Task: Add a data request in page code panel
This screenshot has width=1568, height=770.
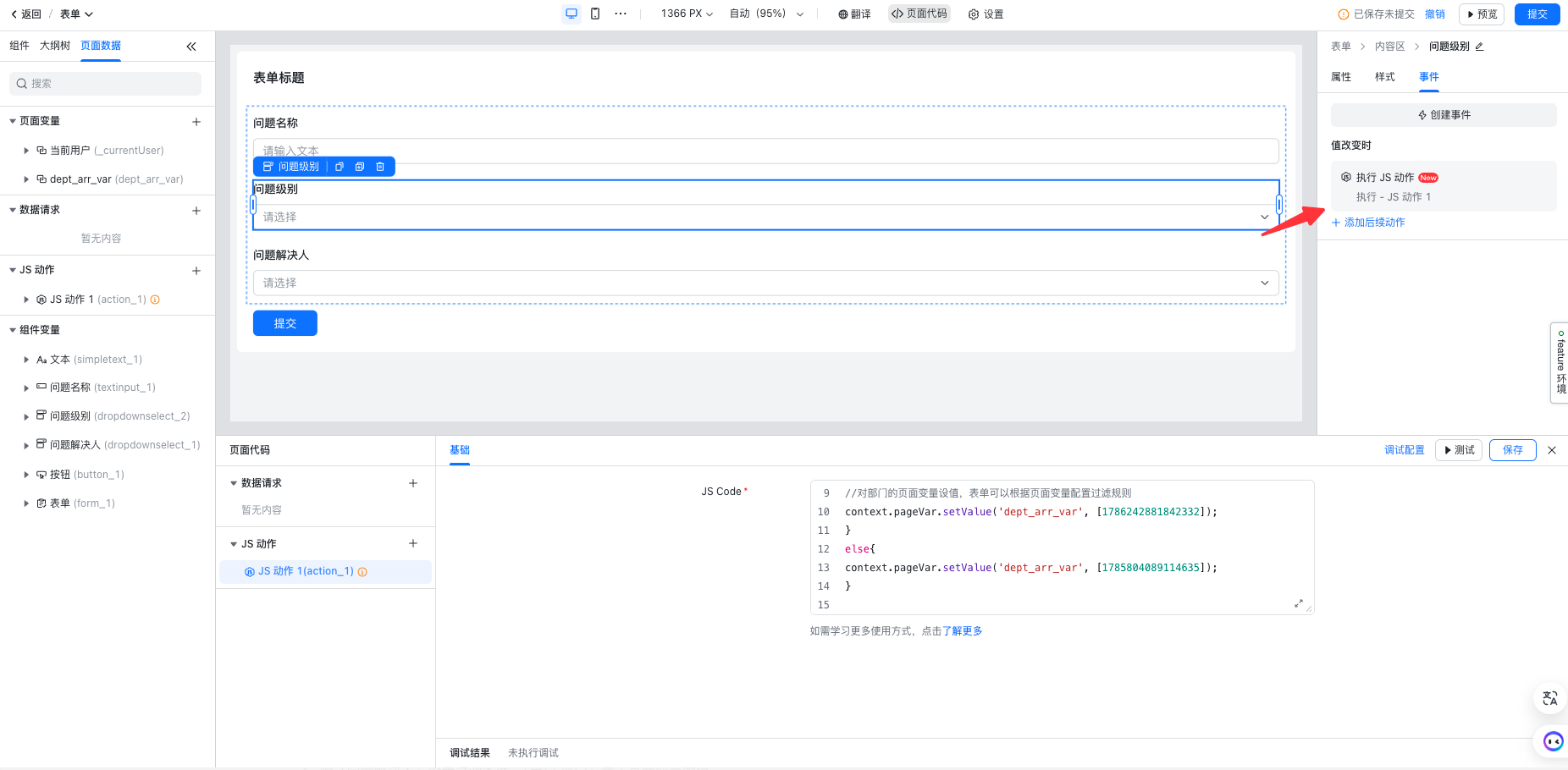Action: (x=413, y=483)
